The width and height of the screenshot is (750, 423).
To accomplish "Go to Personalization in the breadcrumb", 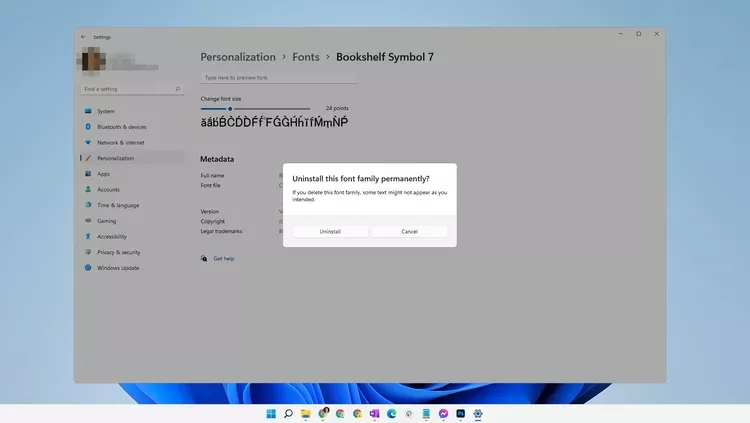I will [x=238, y=57].
